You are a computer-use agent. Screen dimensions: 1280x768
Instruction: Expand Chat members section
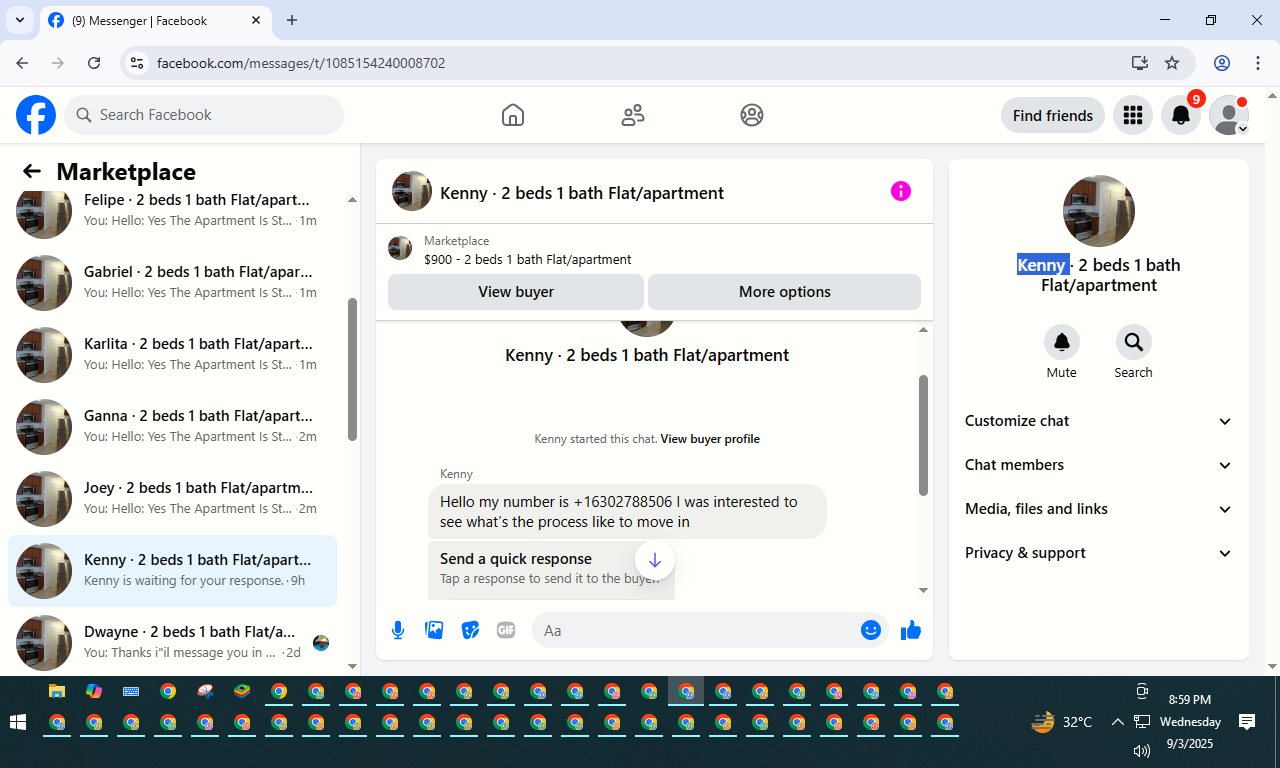(1098, 465)
